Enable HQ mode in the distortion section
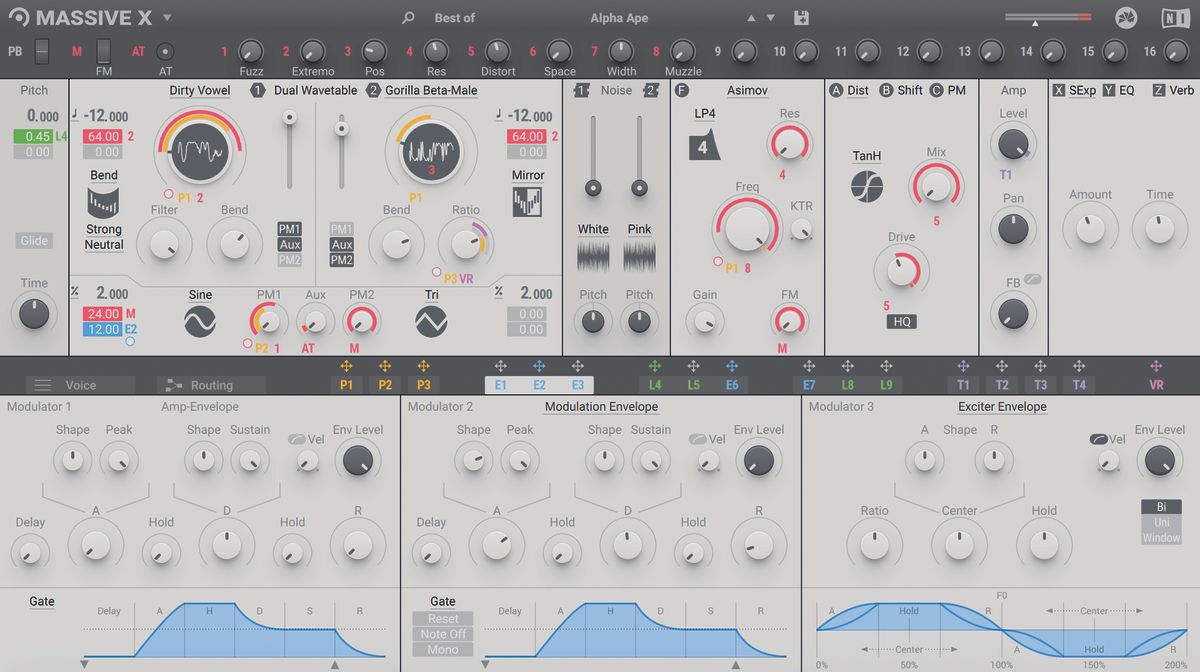The width and height of the screenshot is (1200, 672). (x=899, y=321)
